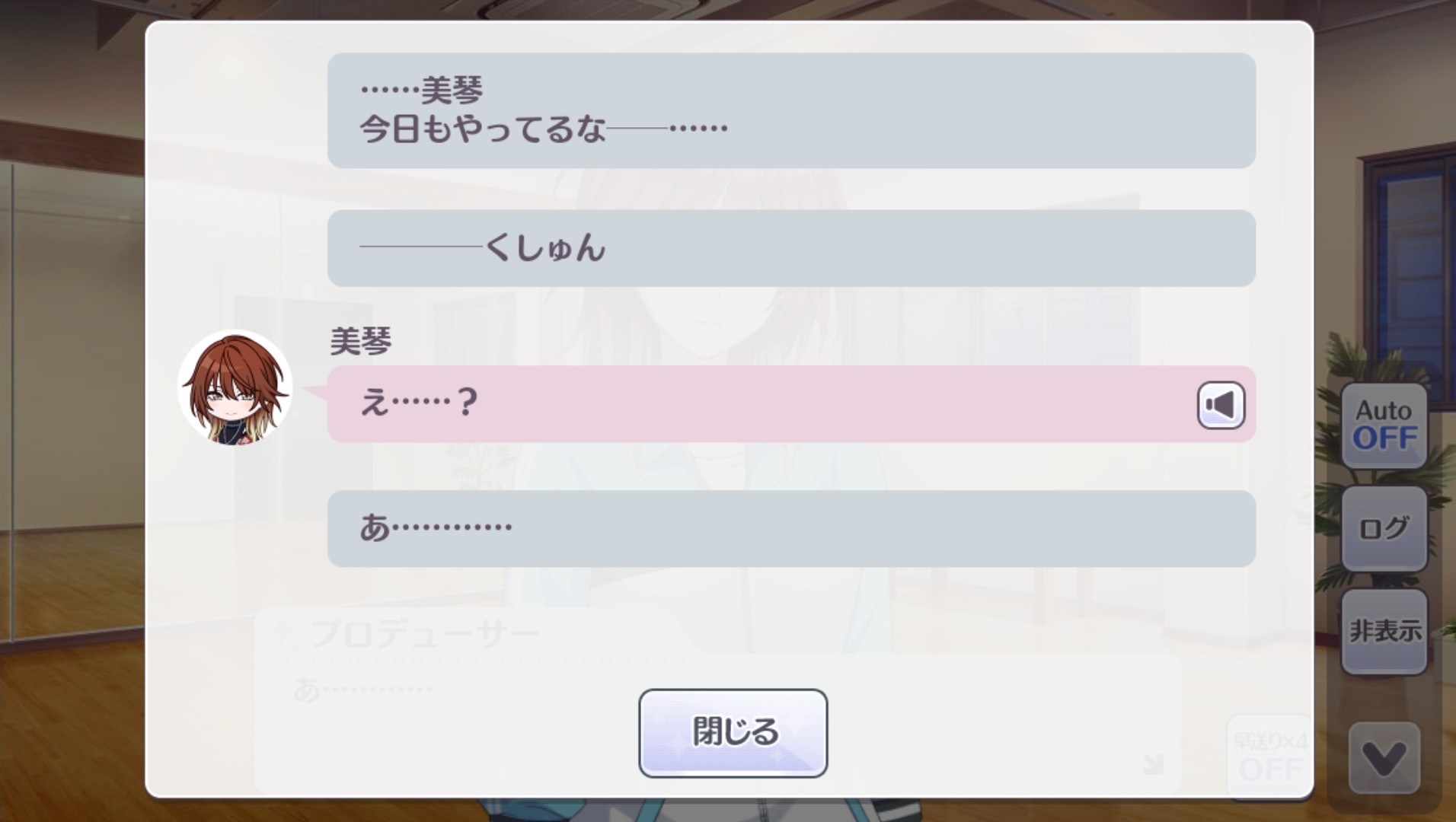Close the log with 閉じる
The height and width of the screenshot is (822, 1456).
(x=733, y=733)
